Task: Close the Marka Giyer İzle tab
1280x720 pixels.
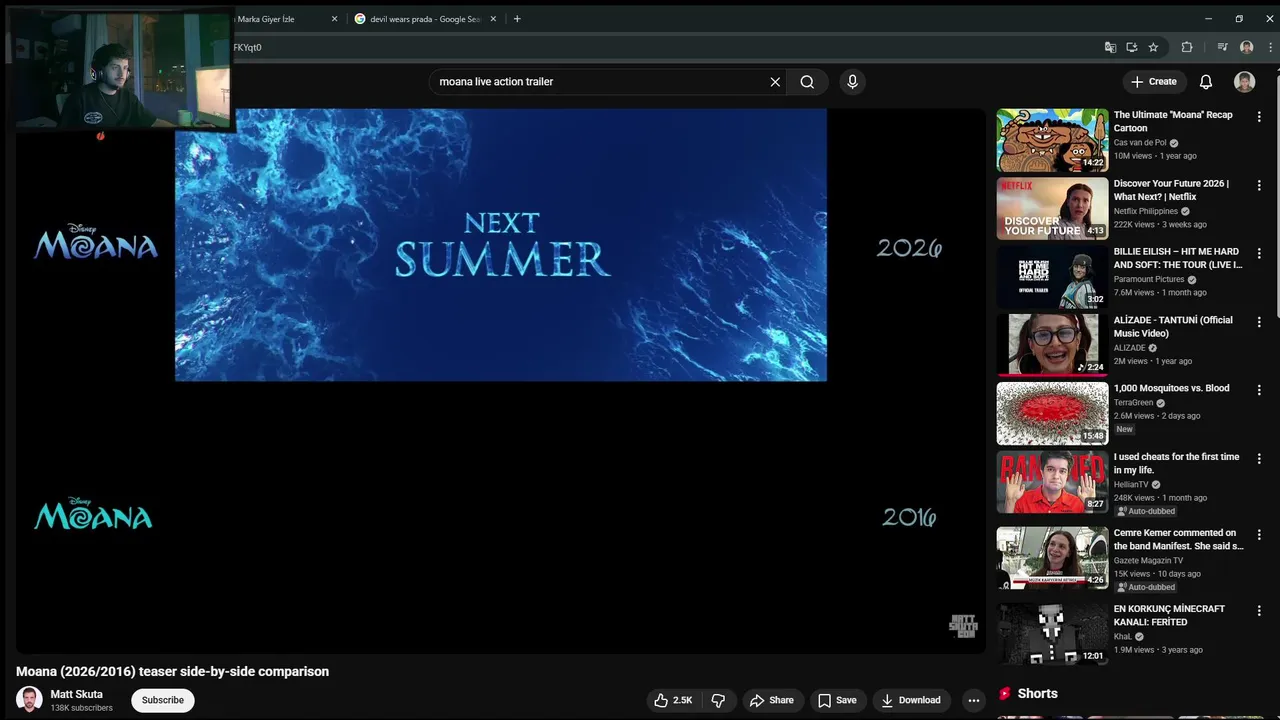Action: tap(335, 19)
